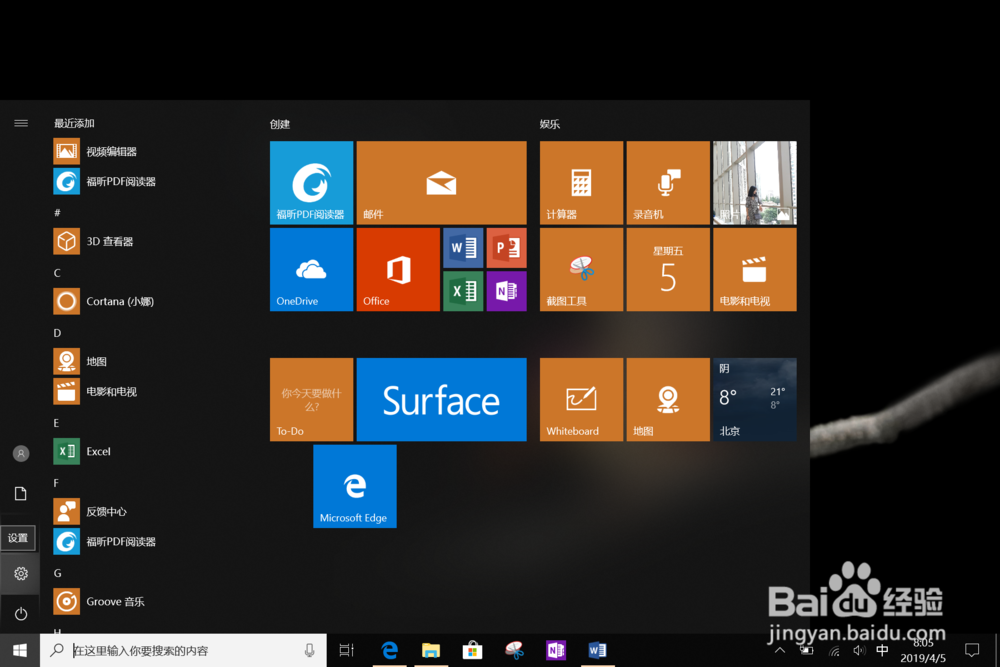The width and height of the screenshot is (1000, 667).
Task: Launch OneDrive from the Start tiles
Action: pos(311,269)
